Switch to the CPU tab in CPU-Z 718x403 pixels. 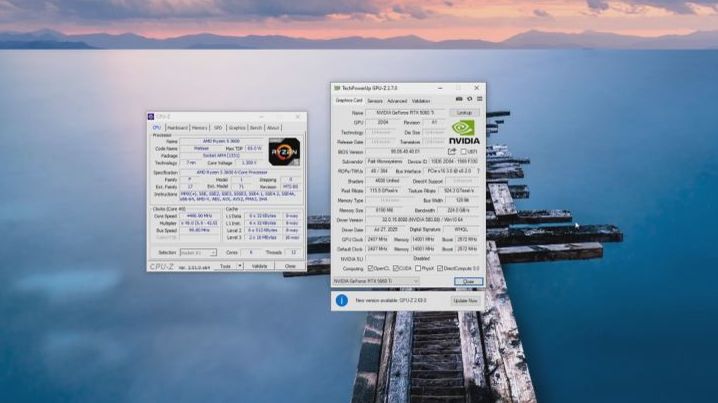157,128
